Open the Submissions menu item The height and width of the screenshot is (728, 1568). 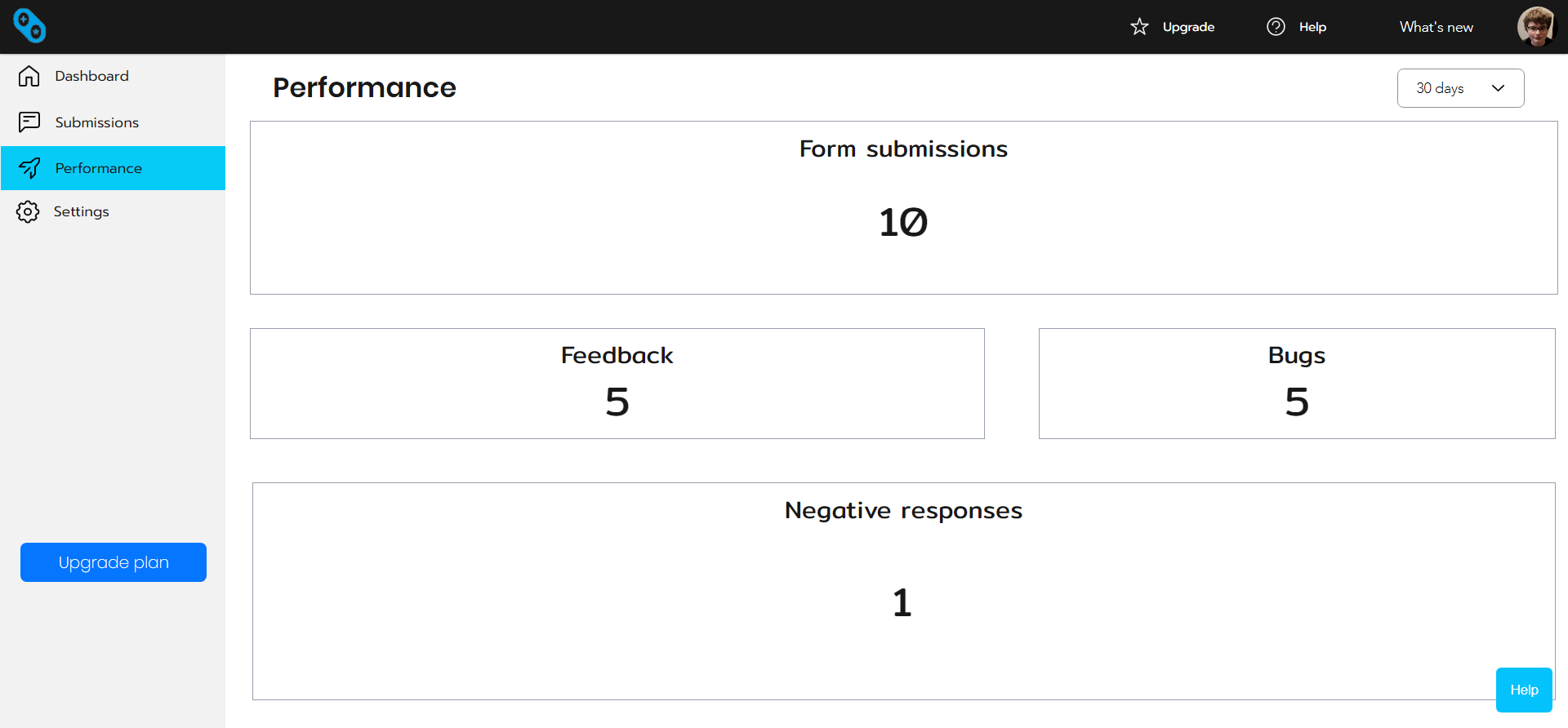pos(96,122)
